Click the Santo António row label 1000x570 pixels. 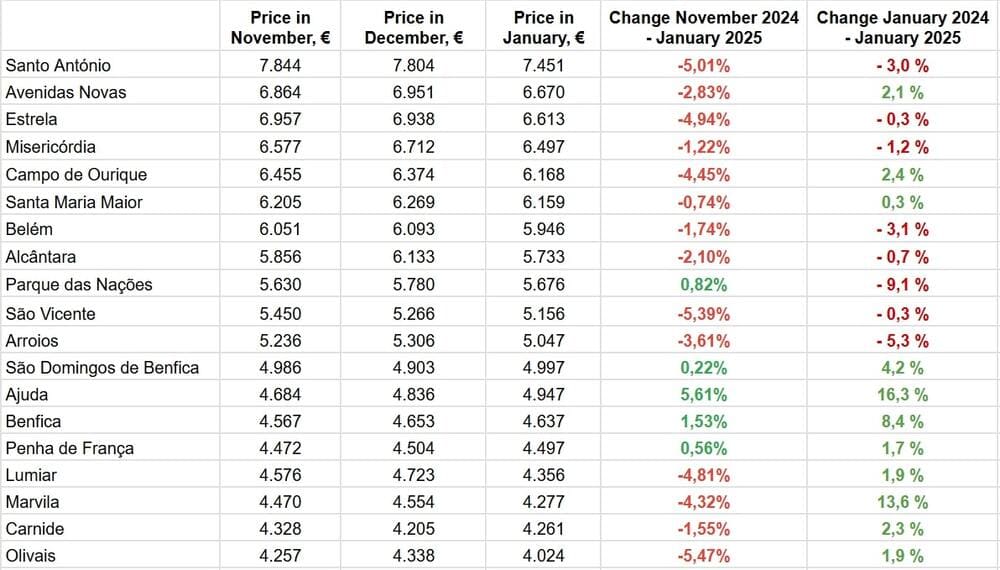(x=58, y=65)
